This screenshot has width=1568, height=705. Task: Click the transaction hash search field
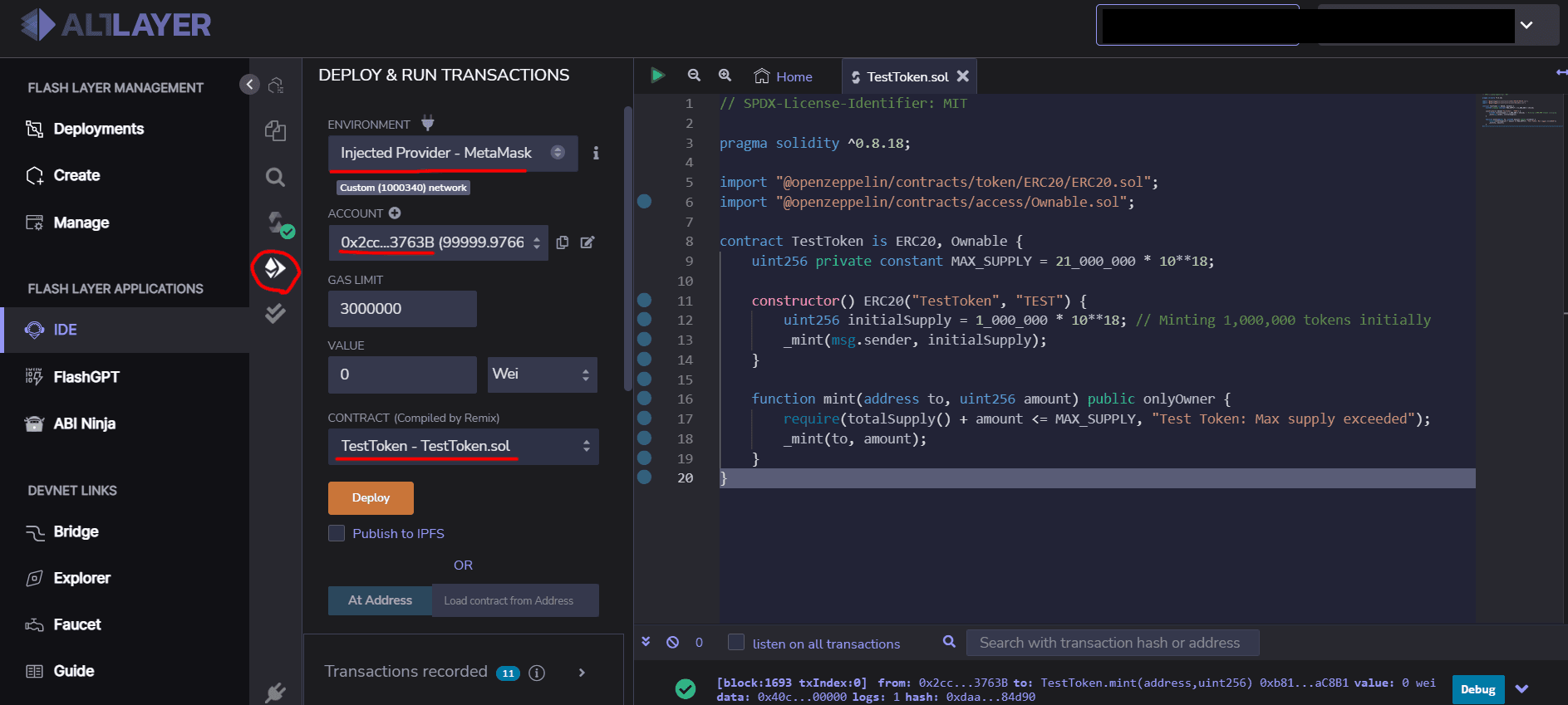click(x=1113, y=643)
